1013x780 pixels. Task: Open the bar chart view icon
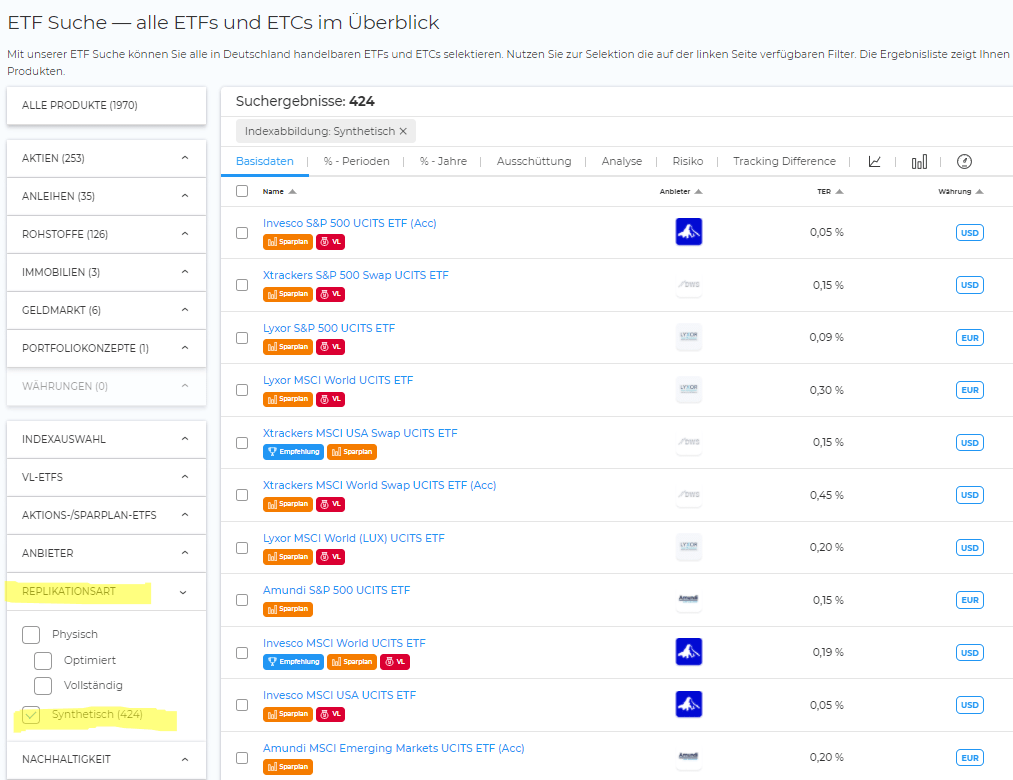pos(919,162)
